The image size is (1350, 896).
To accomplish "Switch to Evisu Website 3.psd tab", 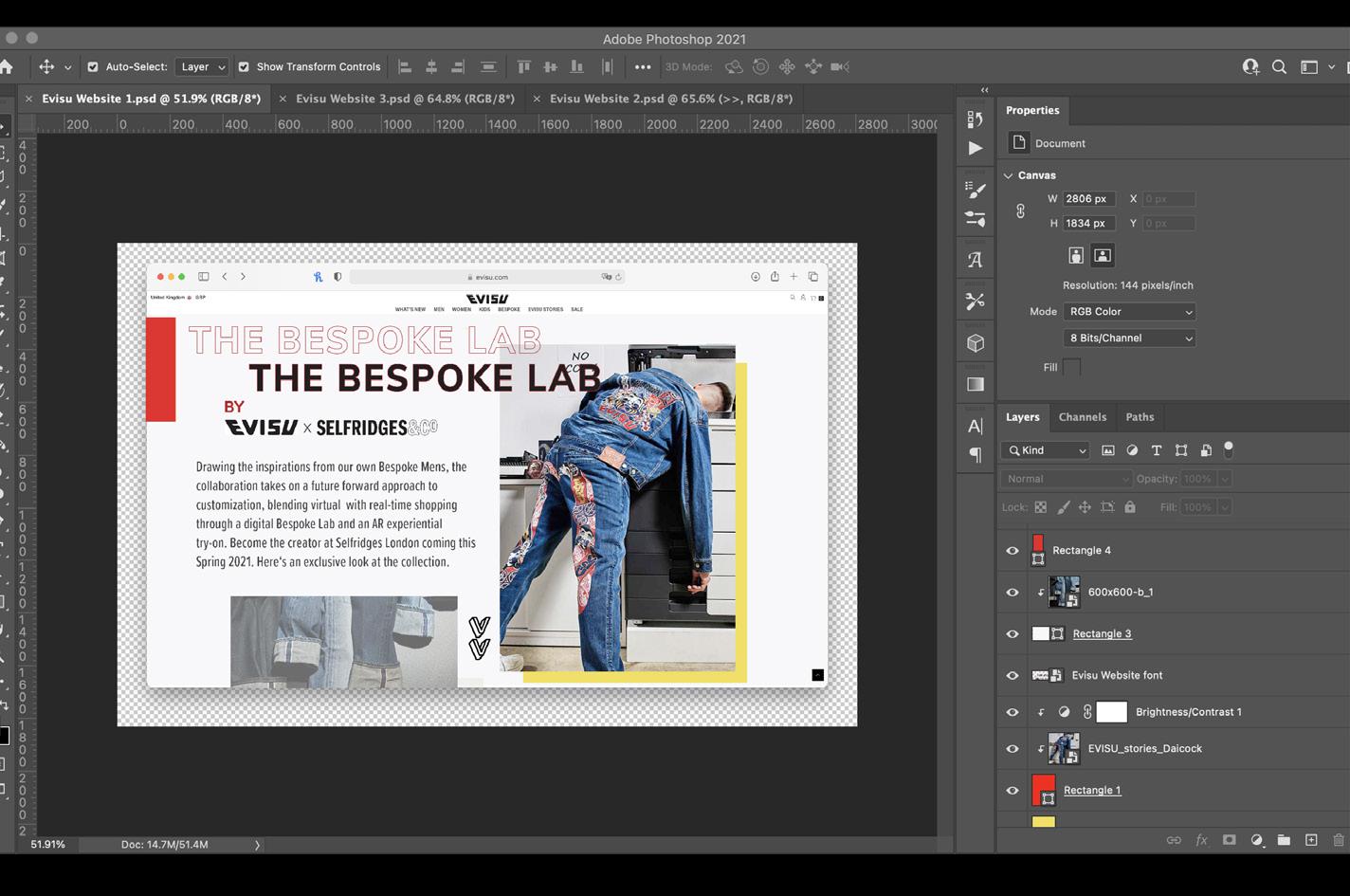I will [405, 99].
